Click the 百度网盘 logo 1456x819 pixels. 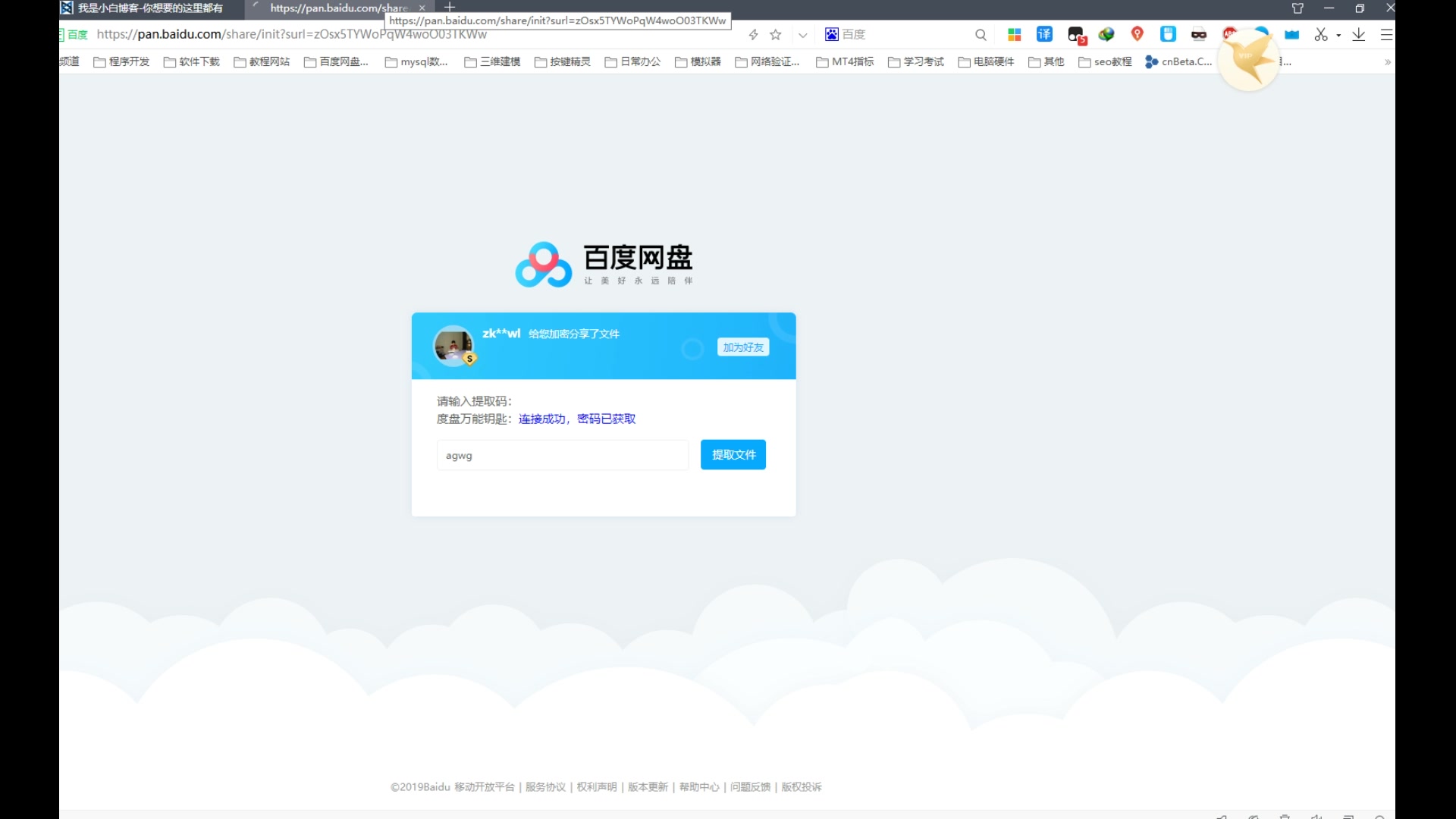point(604,264)
